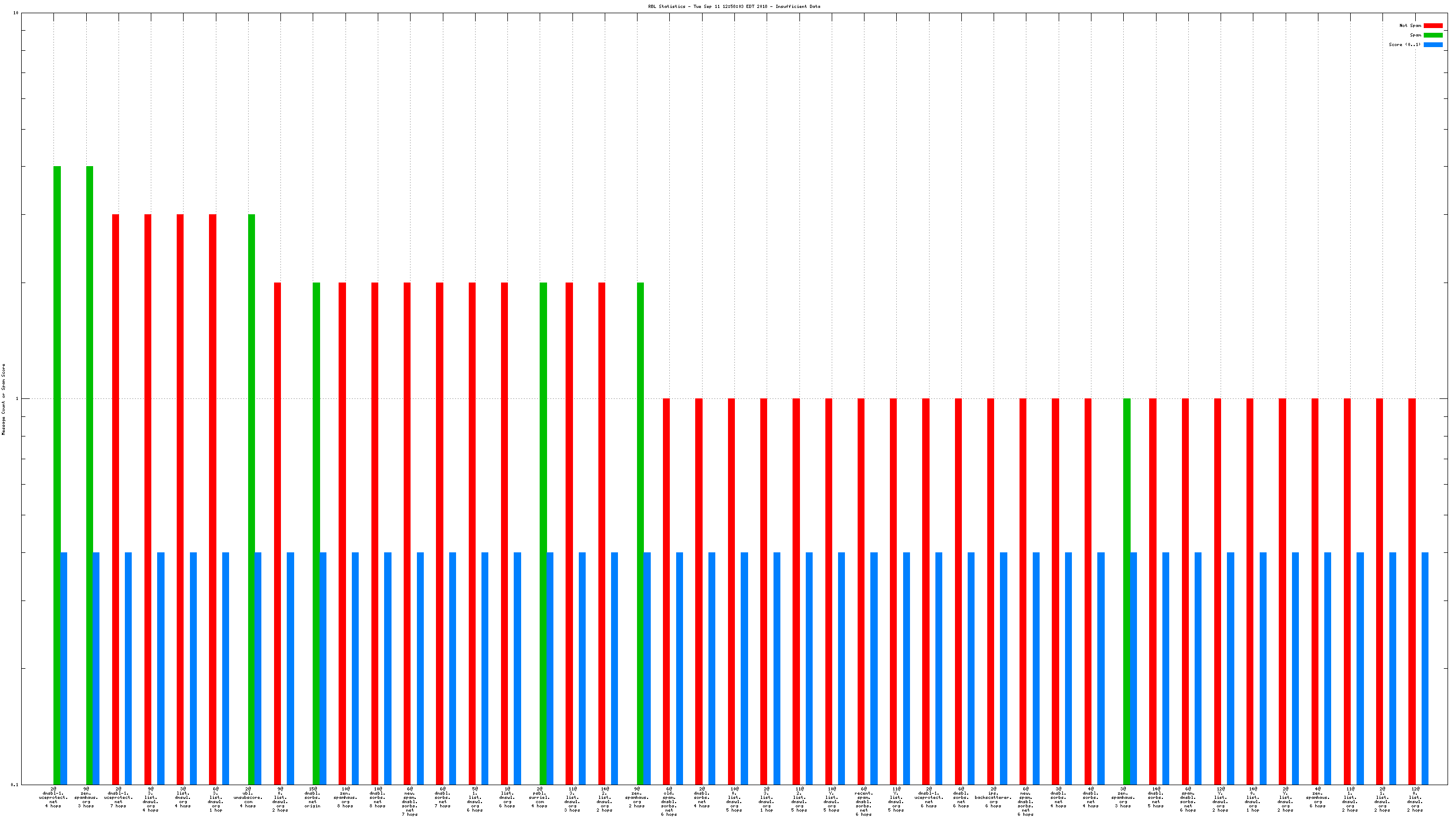Viewport: 1456px width, 819px height.
Task: Click the y-axis tick label 10
Action: (16, 13)
